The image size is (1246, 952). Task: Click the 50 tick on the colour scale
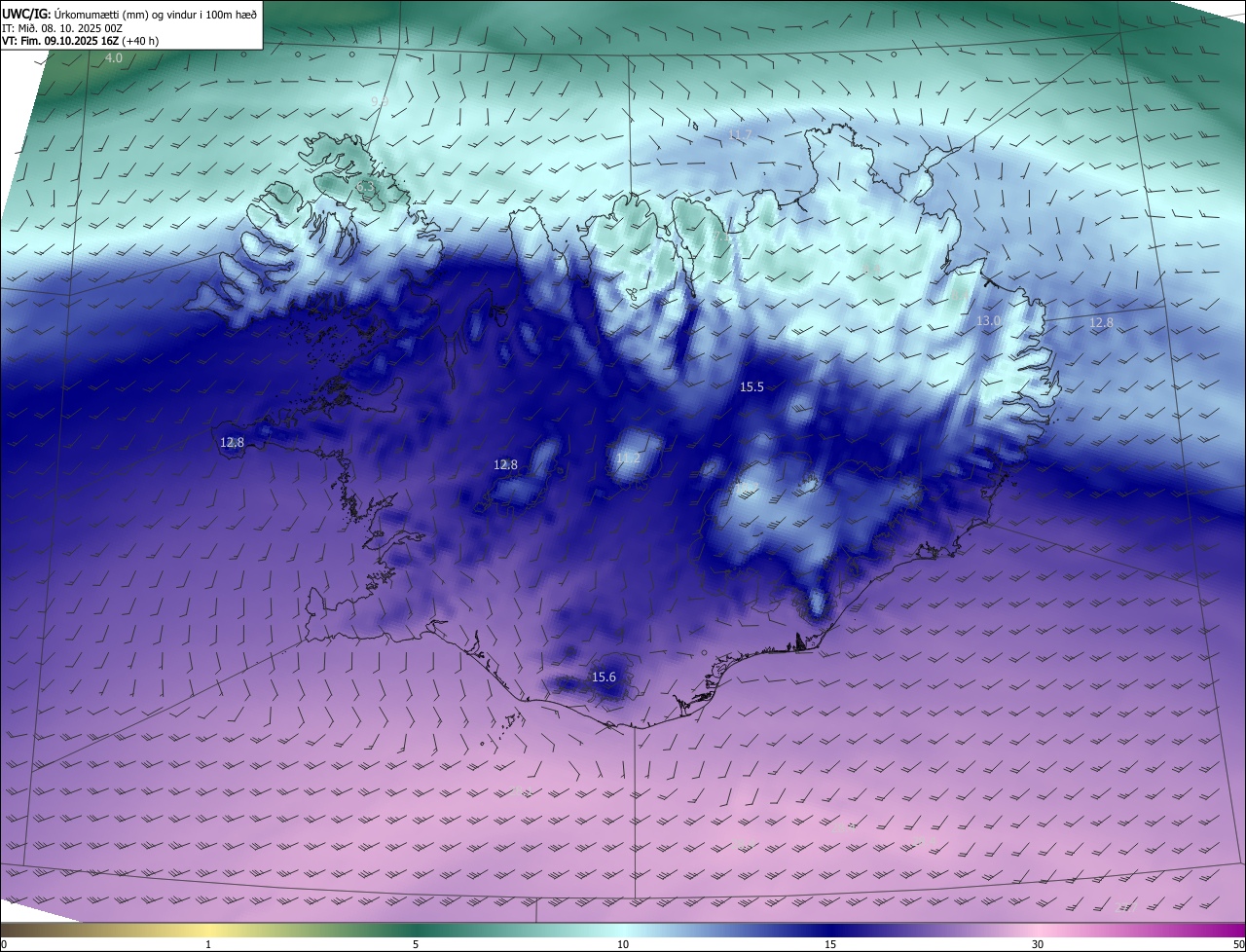(1238, 944)
